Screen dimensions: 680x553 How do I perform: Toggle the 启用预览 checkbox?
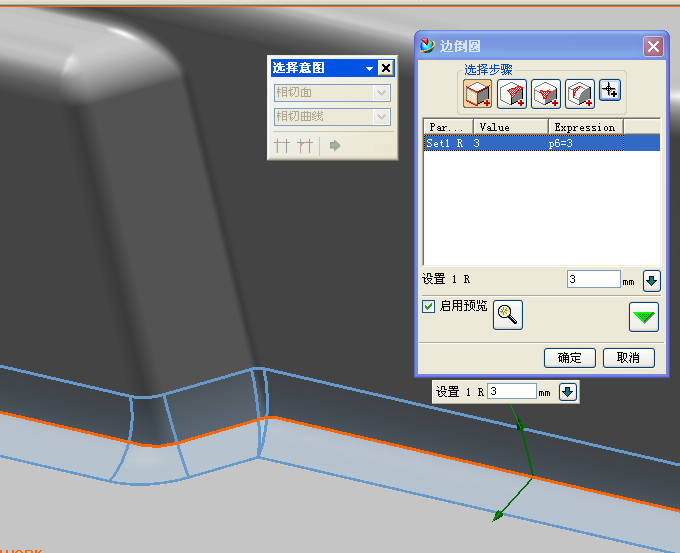pos(428,306)
